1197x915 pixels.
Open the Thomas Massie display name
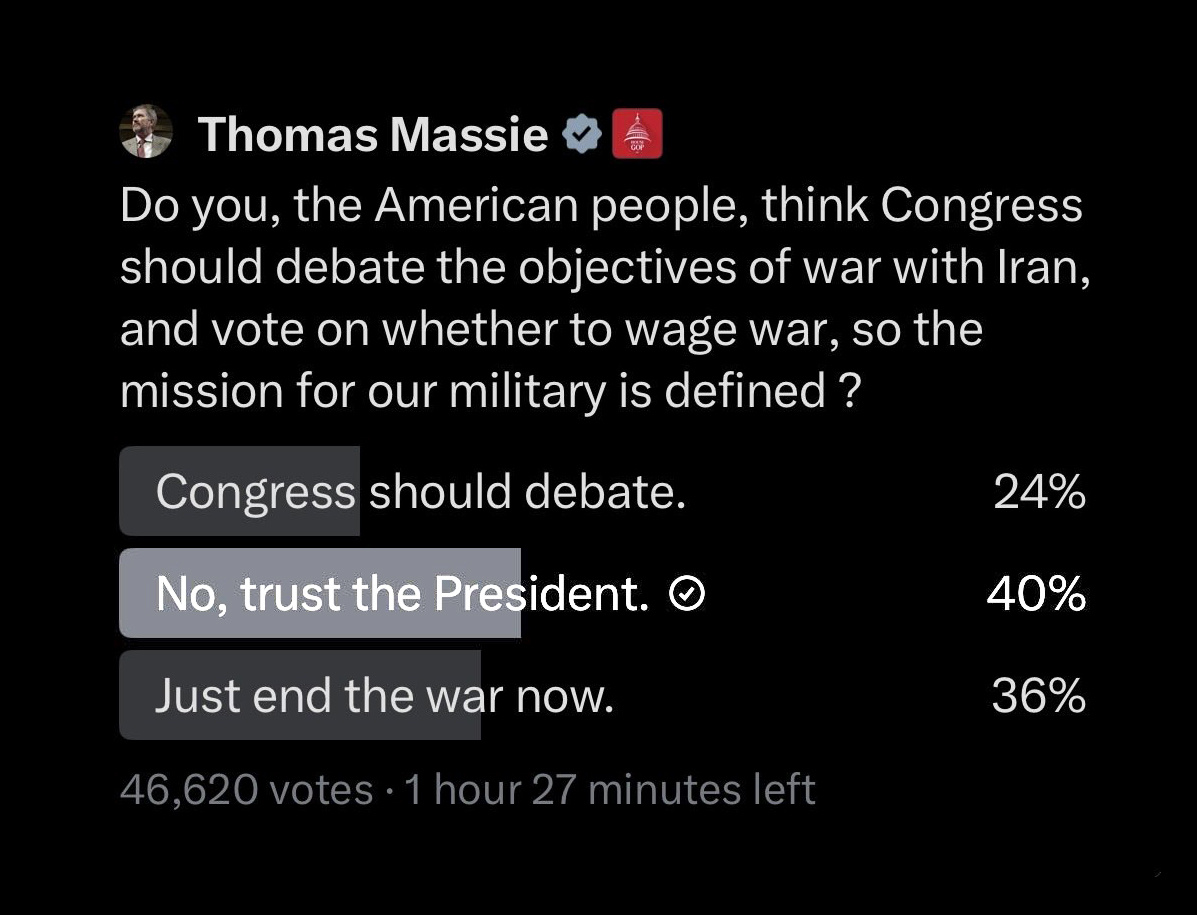pos(372,134)
